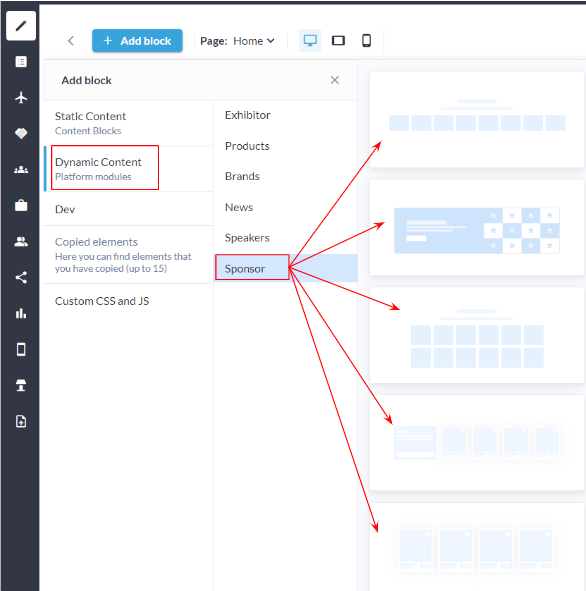Choose the two-row sponsor grid layout thumbnail
Image resolution: width=586 pixels, height=591 pixels.
[477, 335]
